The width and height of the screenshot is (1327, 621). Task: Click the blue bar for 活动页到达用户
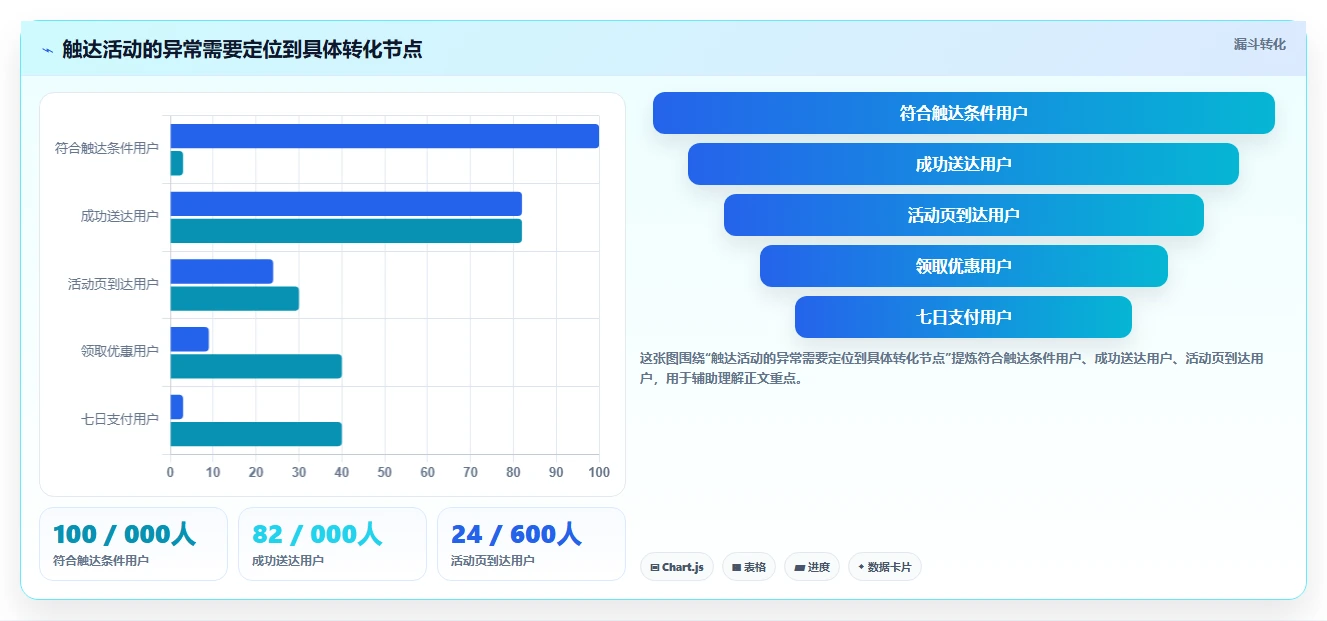tap(222, 271)
